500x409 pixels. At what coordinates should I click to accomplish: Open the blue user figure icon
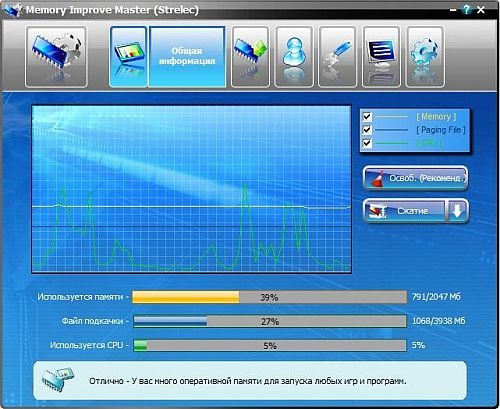click(294, 57)
